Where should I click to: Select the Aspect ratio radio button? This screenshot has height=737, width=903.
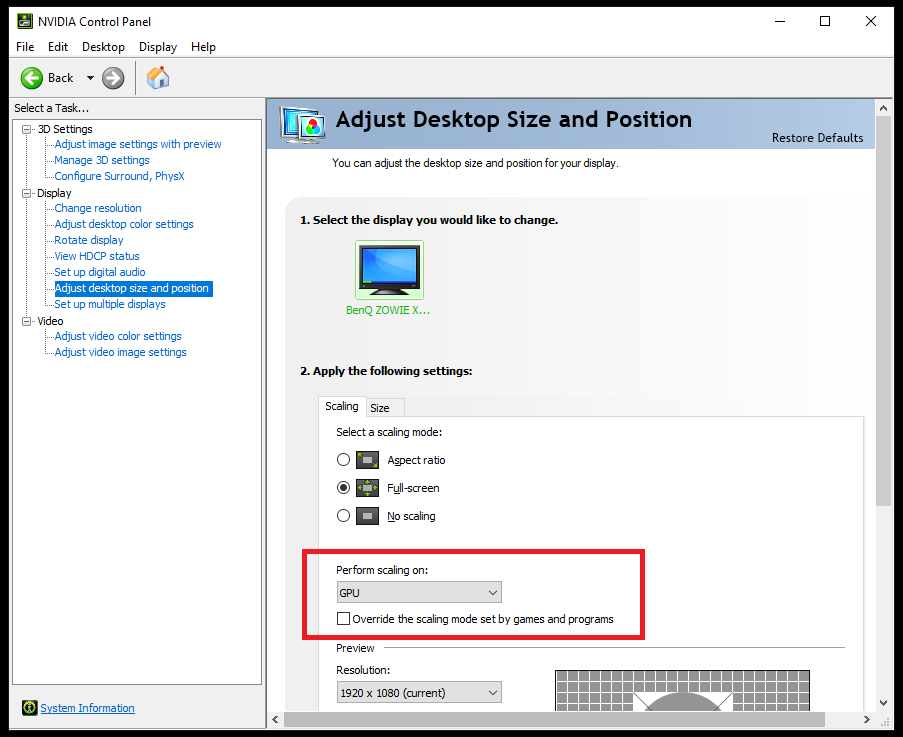tap(344, 460)
